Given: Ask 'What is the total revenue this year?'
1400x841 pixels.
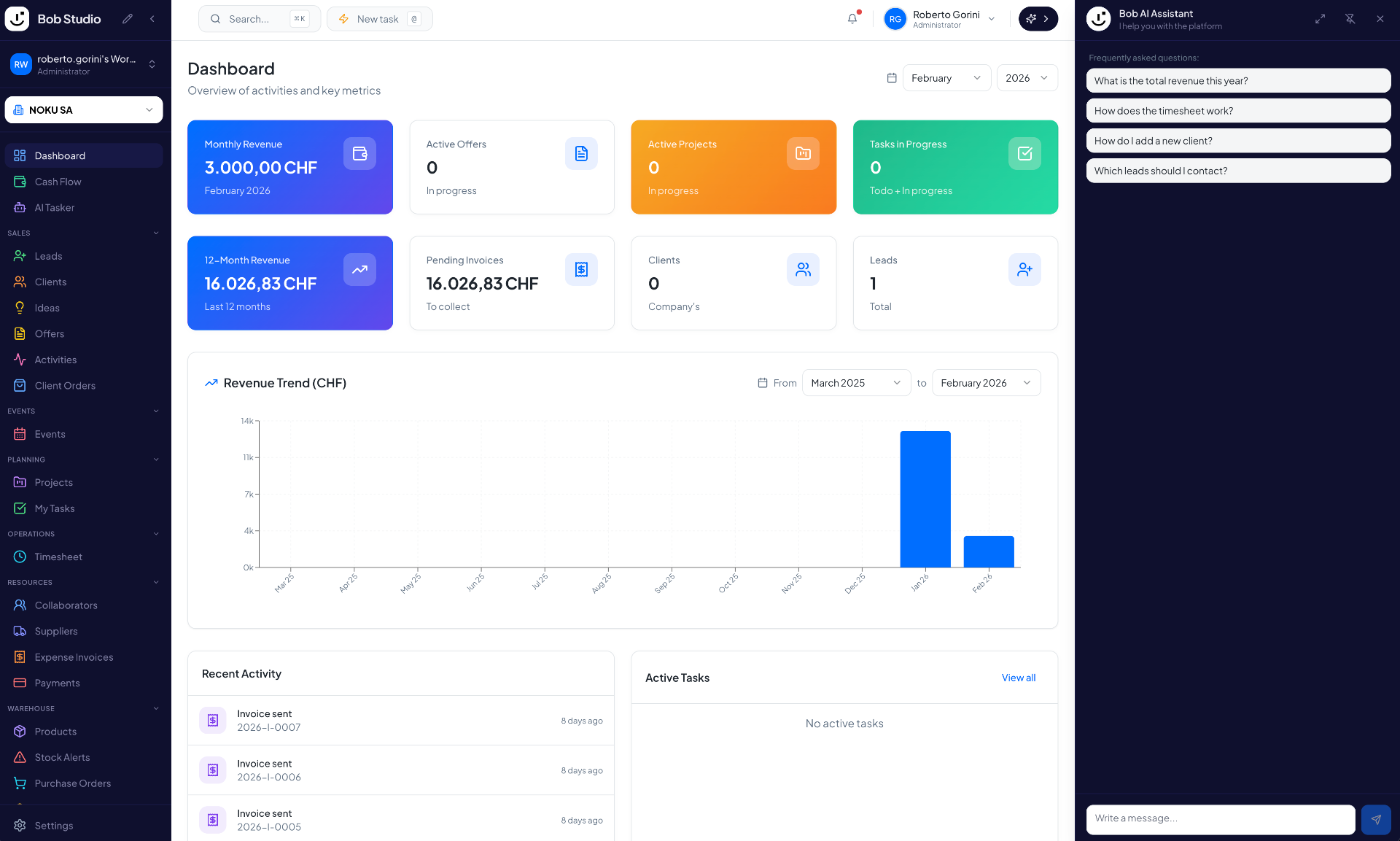Looking at the screenshot, I should pyautogui.click(x=1237, y=80).
